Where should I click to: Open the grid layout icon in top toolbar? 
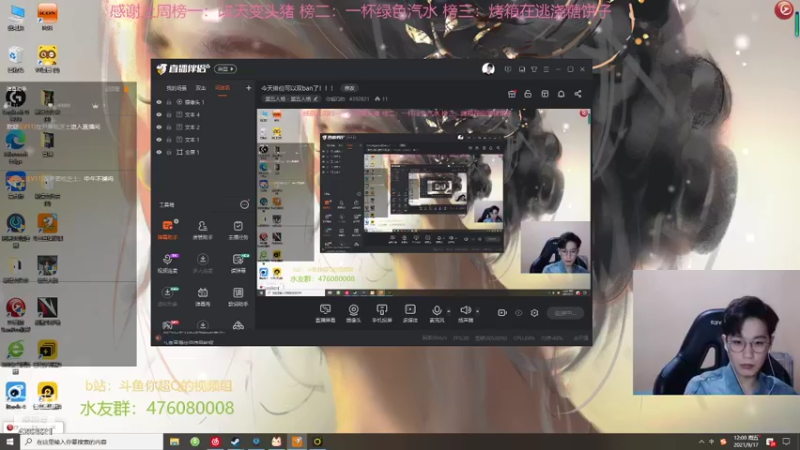545,94
